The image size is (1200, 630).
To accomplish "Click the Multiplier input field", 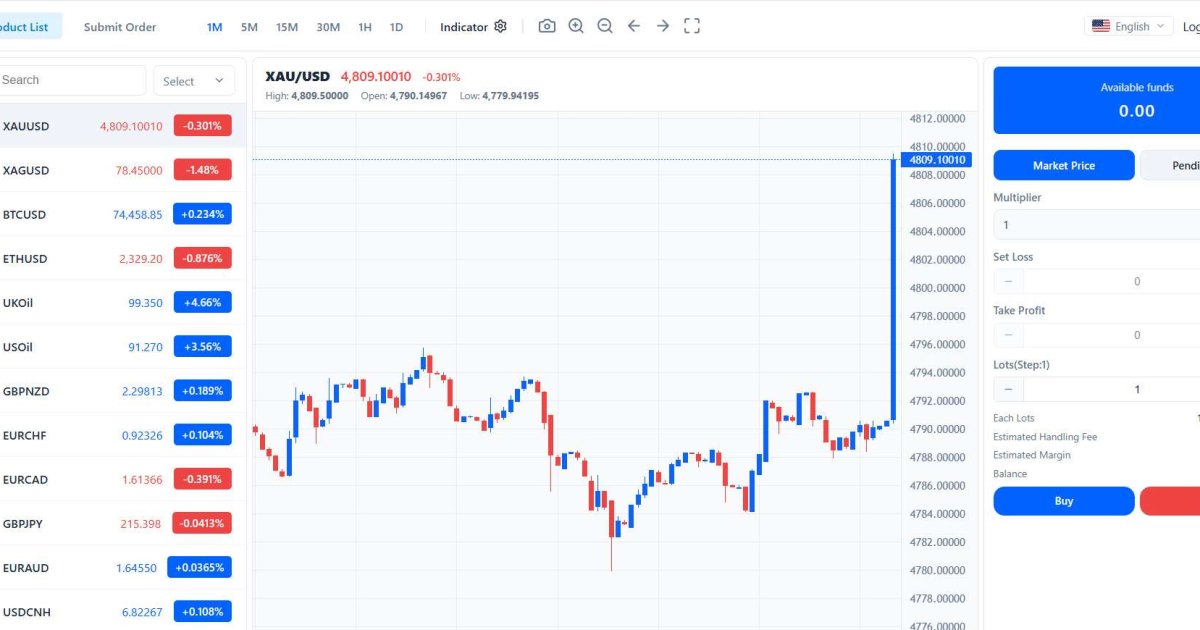I will click(x=1096, y=225).
